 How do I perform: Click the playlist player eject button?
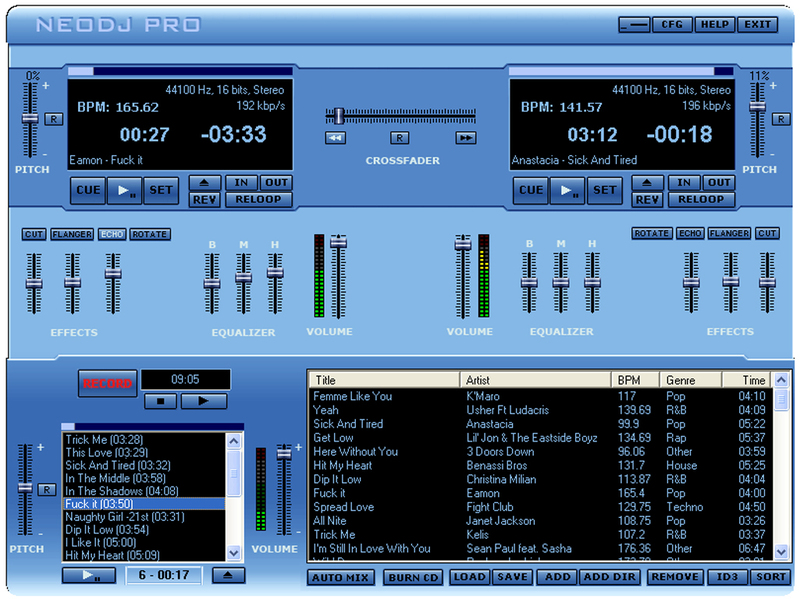point(228,576)
